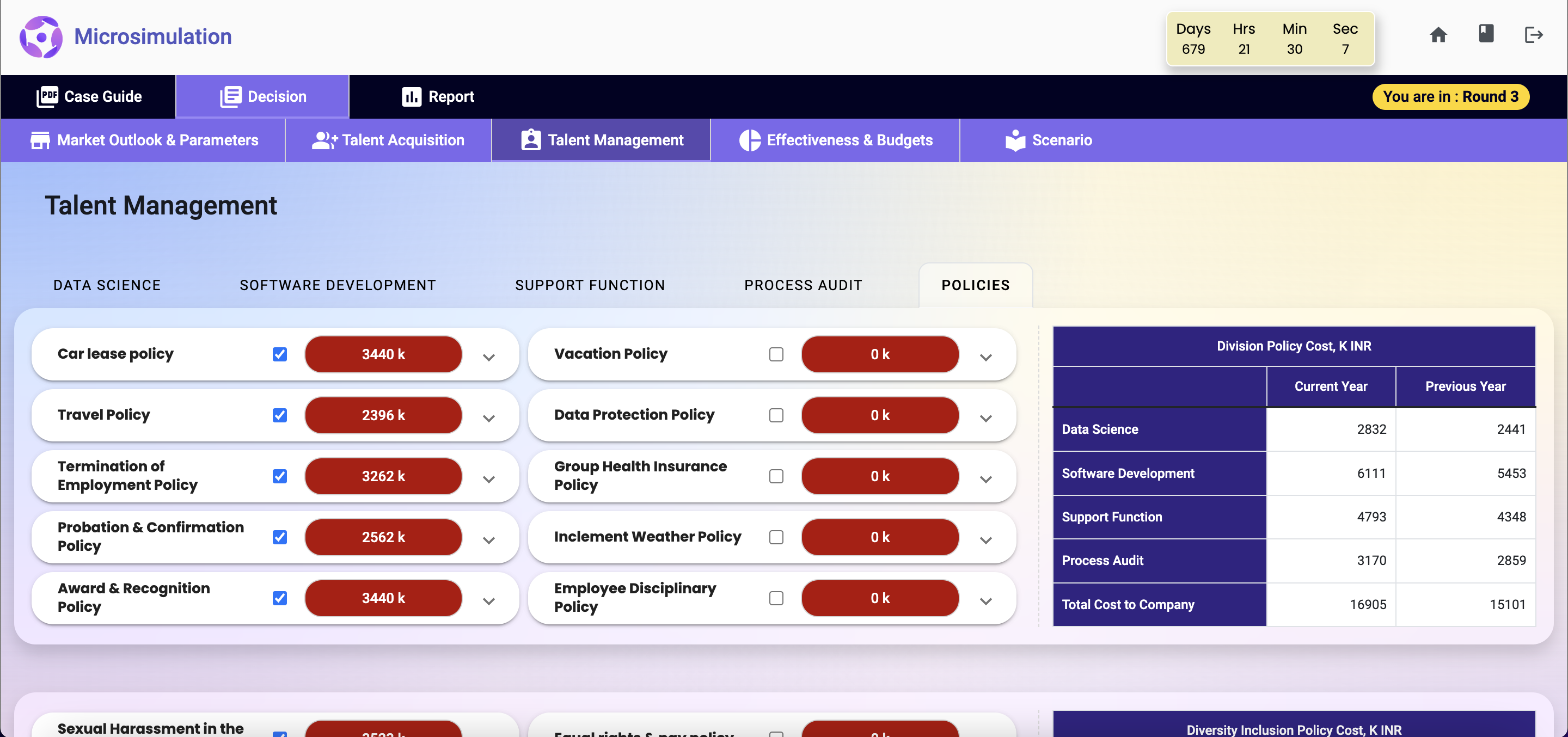1568x737 pixels.
Task: Open the Microsimulation home page via the logo
Action: 41,36
